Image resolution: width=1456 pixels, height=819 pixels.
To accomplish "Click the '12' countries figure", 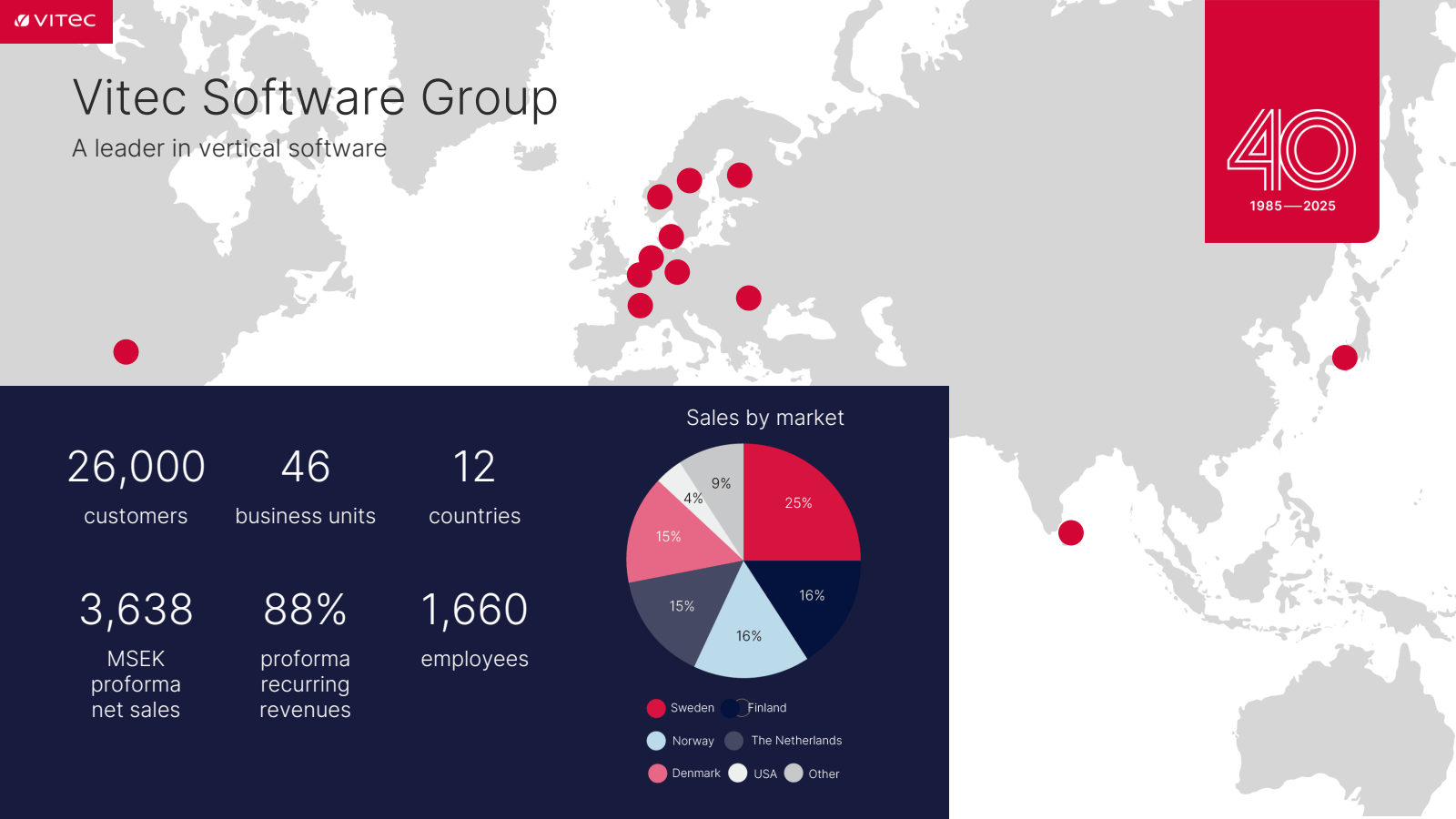I will click(x=474, y=467).
